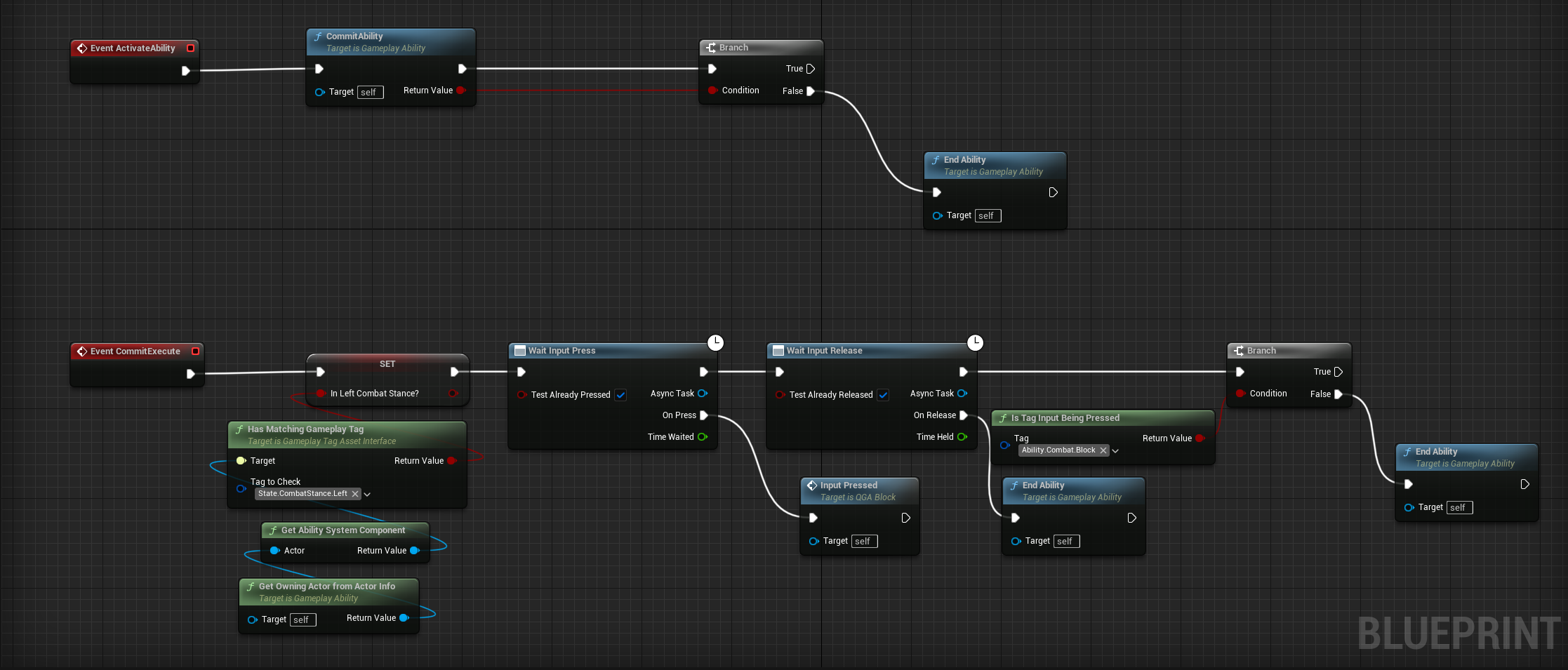Click CommitAbility Return Value boolean pin
The image size is (1568, 670).
(461, 91)
